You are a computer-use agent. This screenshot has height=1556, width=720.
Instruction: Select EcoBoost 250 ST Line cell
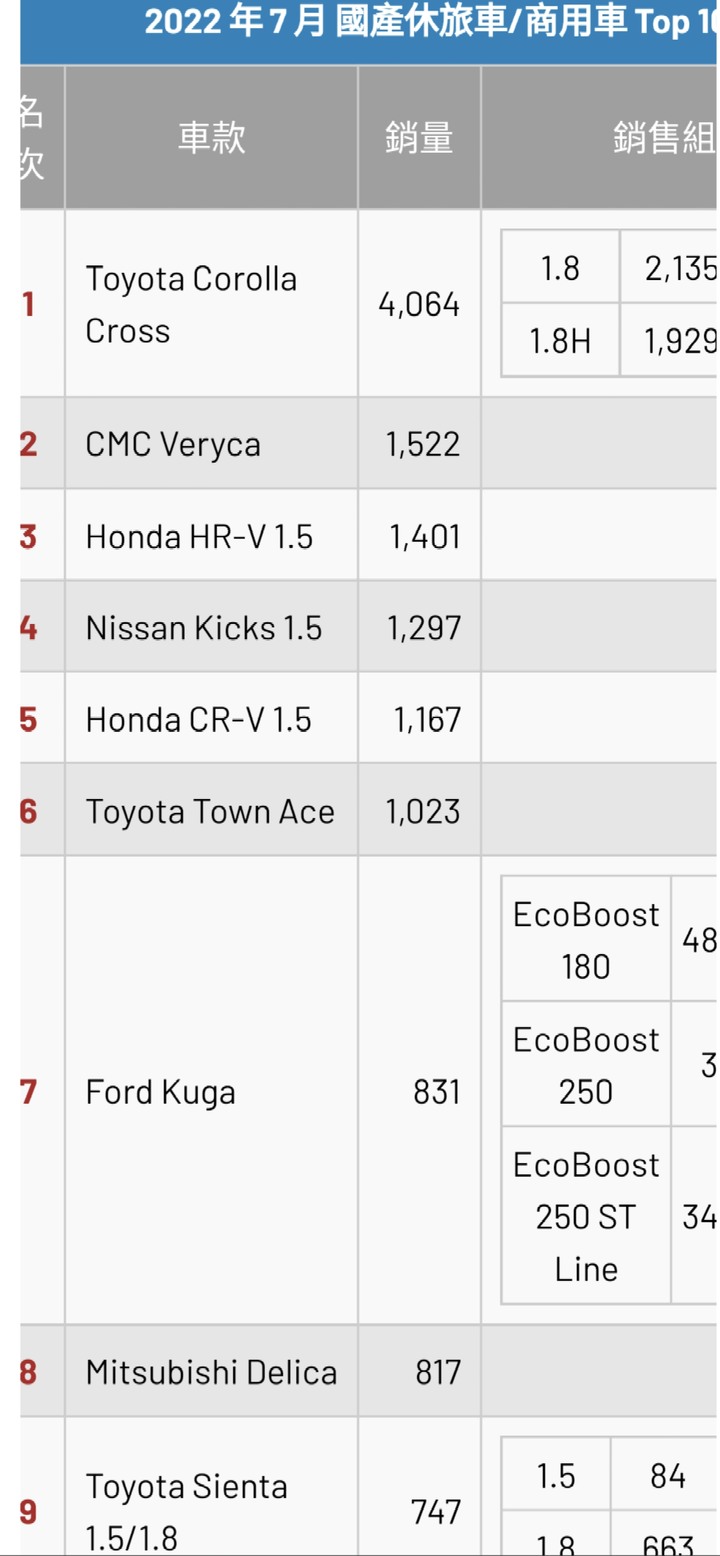click(586, 1216)
